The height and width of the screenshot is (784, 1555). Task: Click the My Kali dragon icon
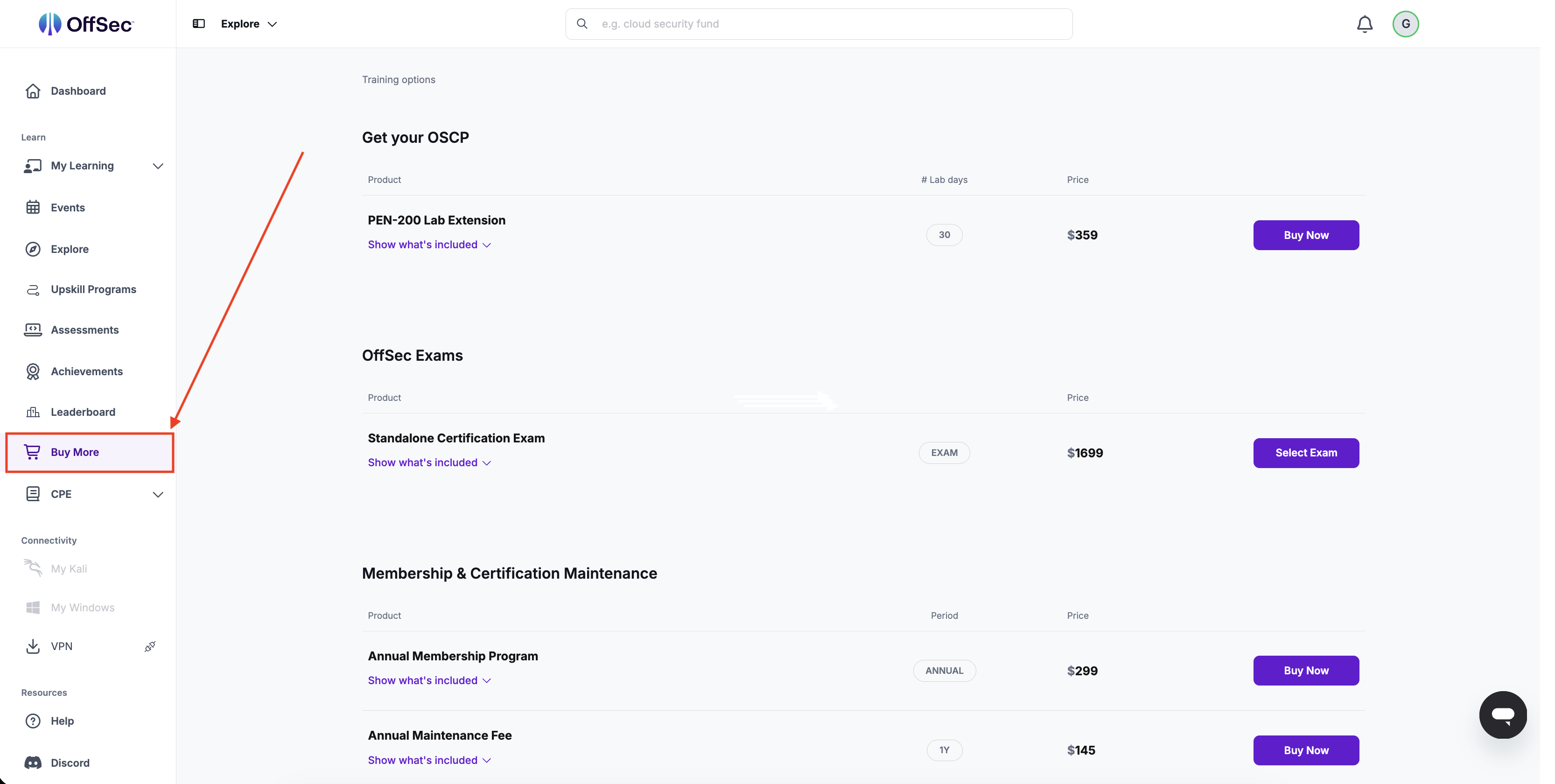coord(33,568)
